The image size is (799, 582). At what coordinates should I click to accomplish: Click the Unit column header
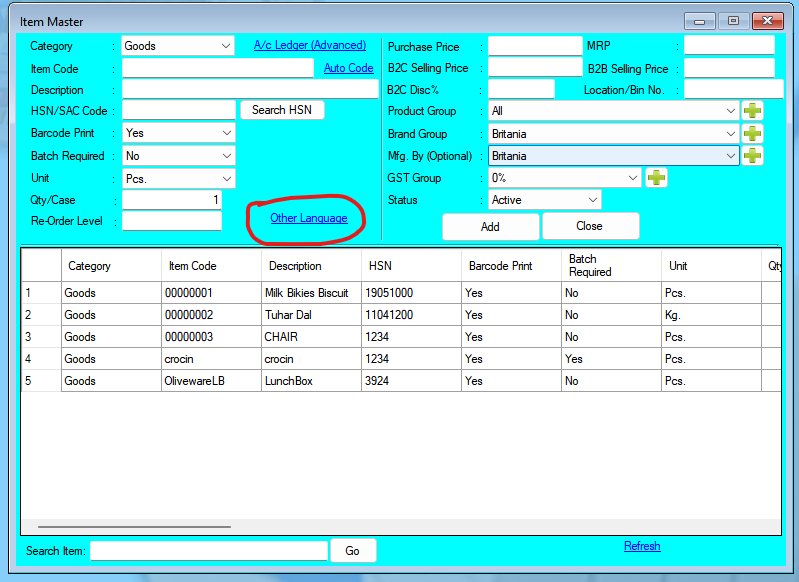[711, 266]
